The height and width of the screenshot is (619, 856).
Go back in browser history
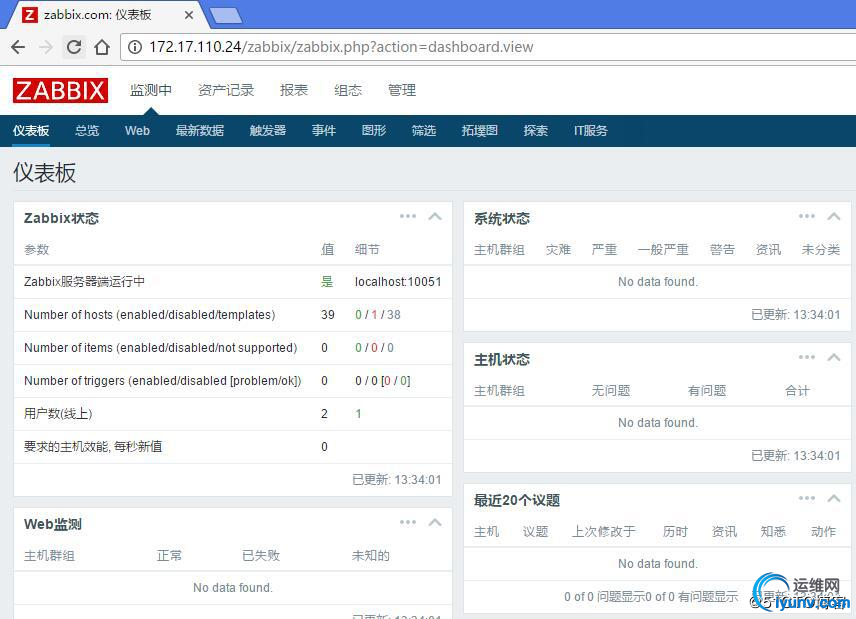point(18,47)
